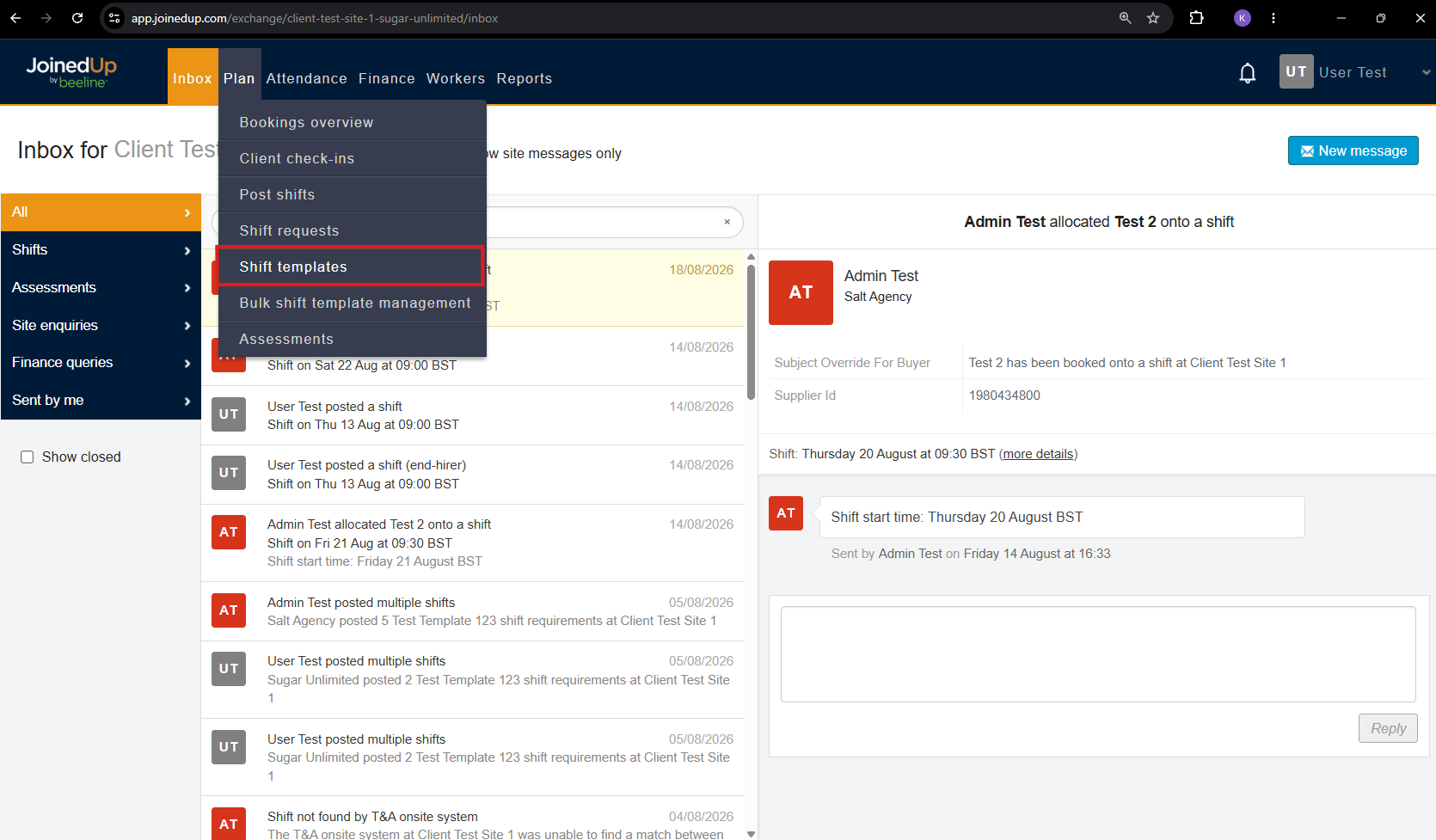The width and height of the screenshot is (1436, 840).
Task: Click the message list scrollbar
Action: (751, 332)
